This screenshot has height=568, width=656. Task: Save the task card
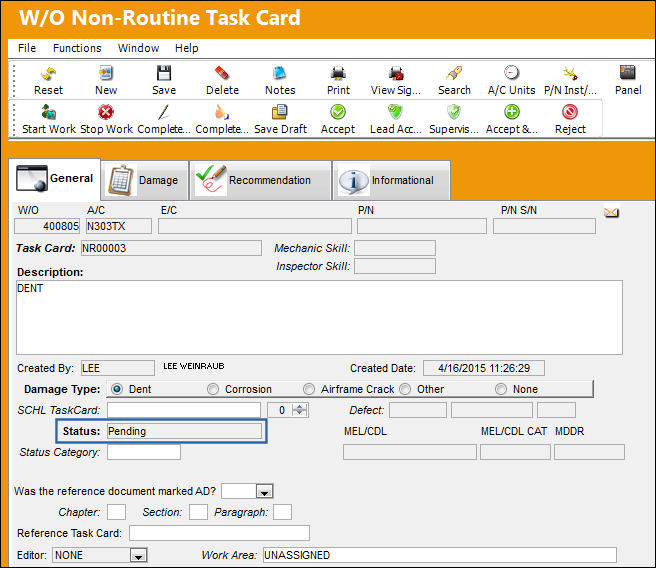coord(164,73)
